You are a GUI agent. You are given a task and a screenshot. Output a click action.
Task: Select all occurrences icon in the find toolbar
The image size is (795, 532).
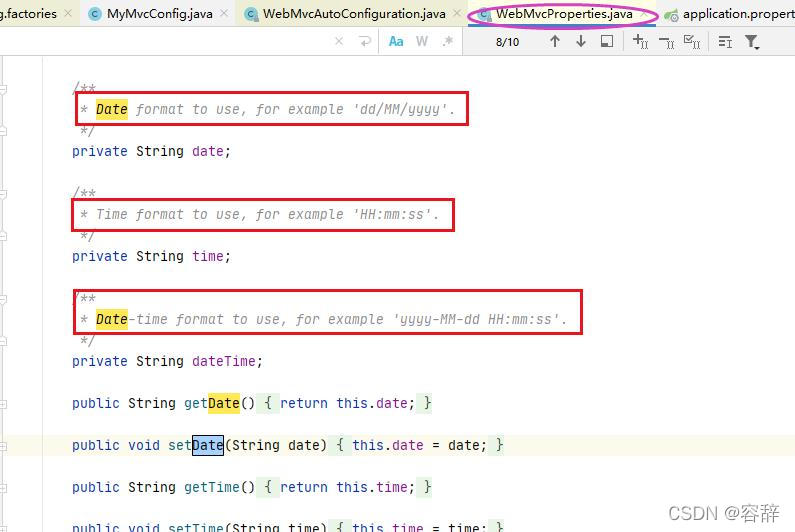point(692,42)
